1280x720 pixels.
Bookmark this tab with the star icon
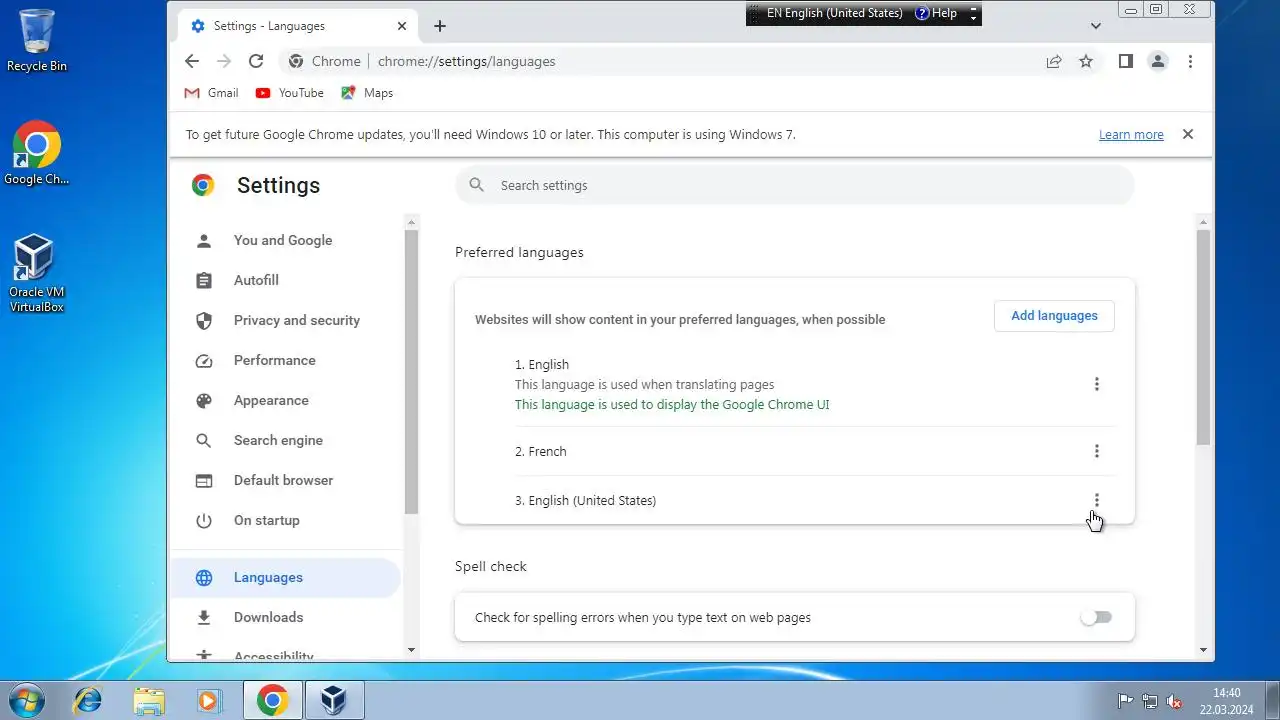1086,61
